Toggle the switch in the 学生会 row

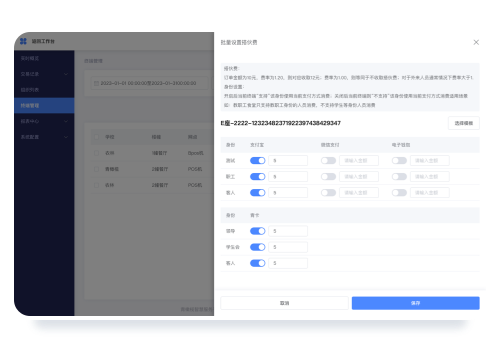[258, 247]
